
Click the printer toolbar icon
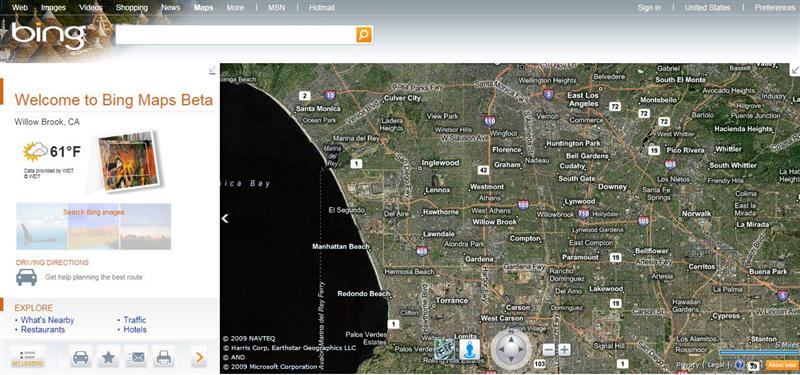163,357
